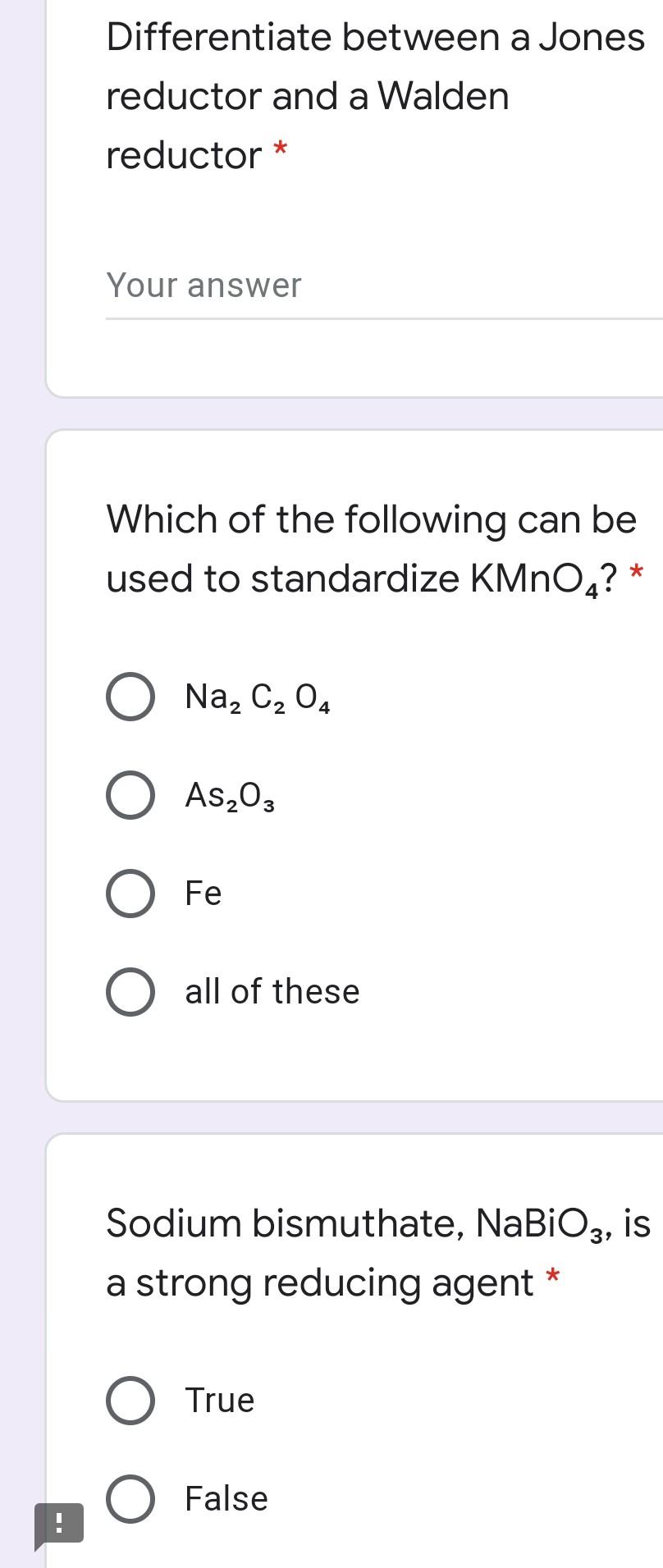
Task: Click the False option label
Action: tap(223, 1497)
